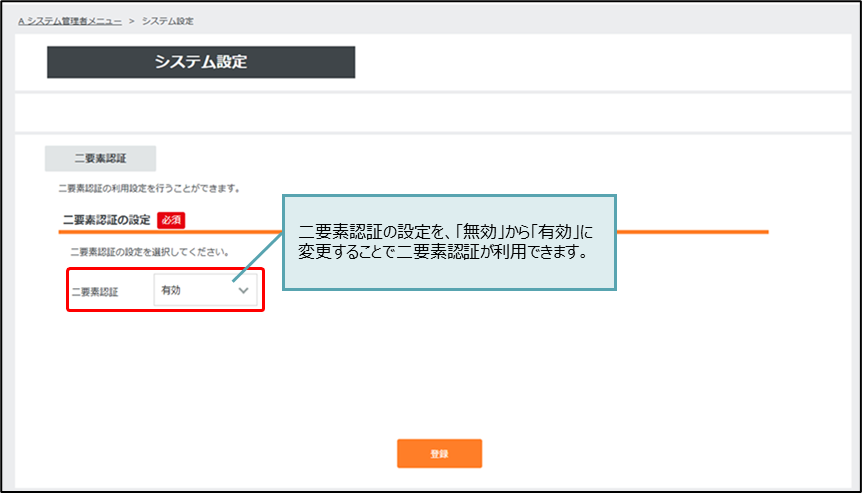Select the 二要素認証 tab
The image size is (862, 493).
[100, 159]
